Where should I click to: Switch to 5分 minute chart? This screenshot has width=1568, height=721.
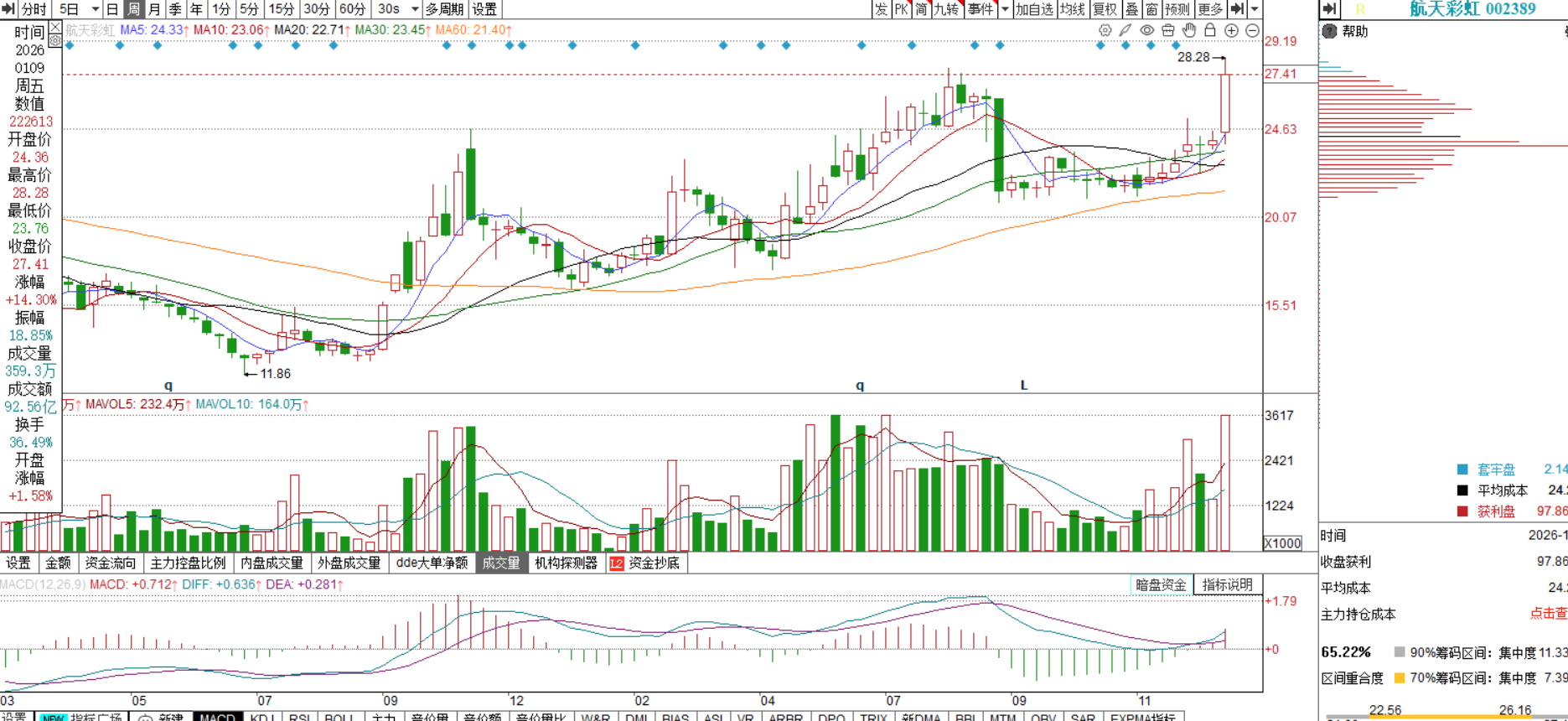250,9
